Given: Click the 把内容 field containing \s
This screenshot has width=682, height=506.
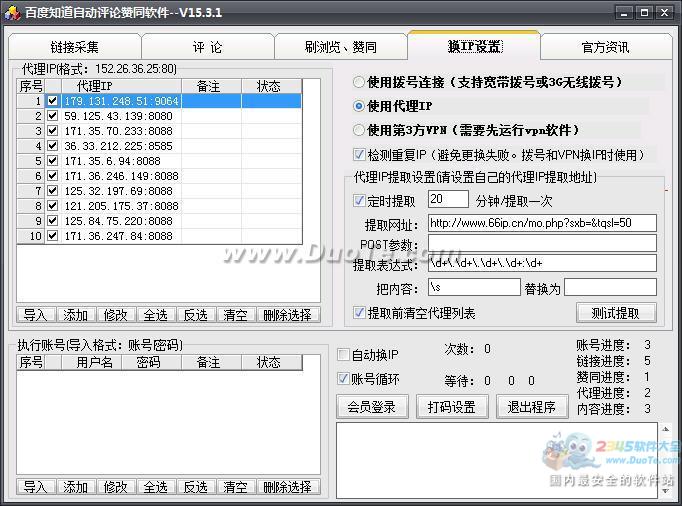Looking at the screenshot, I should pos(474,288).
